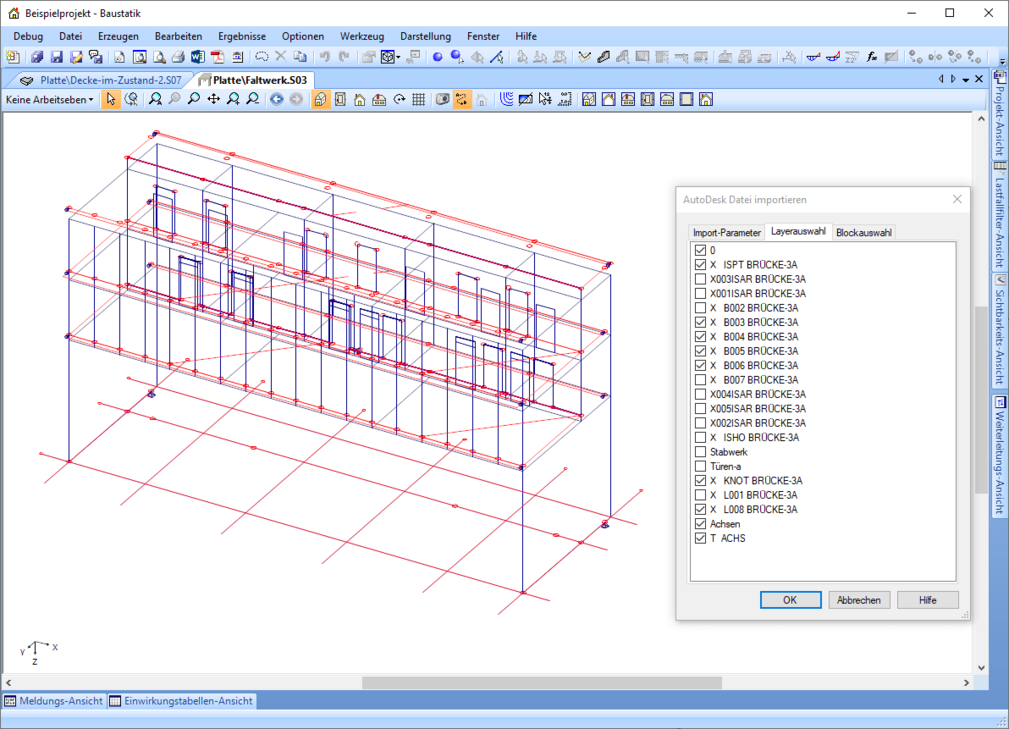Select the arrow pointer tool
1009x729 pixels.
(x=111, y=99)
